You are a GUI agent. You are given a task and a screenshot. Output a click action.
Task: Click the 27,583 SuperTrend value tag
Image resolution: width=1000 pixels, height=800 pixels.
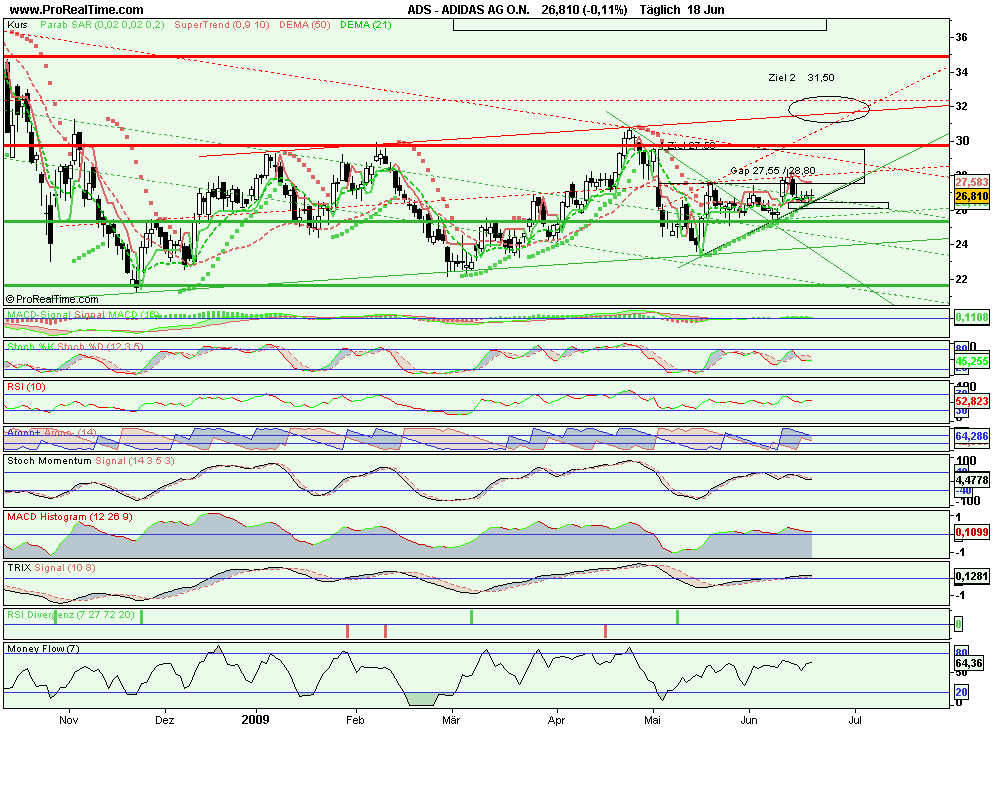click(970, 183)
